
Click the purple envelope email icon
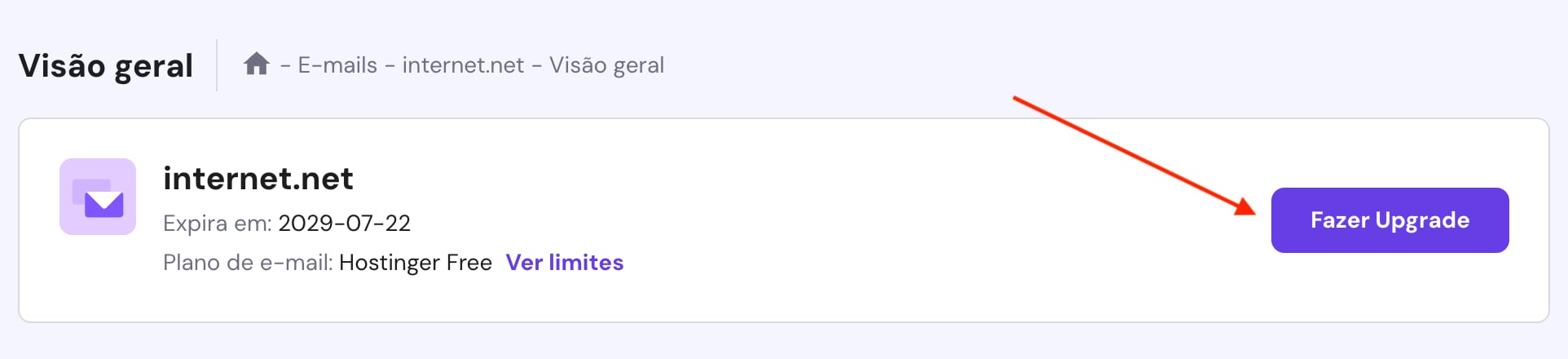coord(98,197)
